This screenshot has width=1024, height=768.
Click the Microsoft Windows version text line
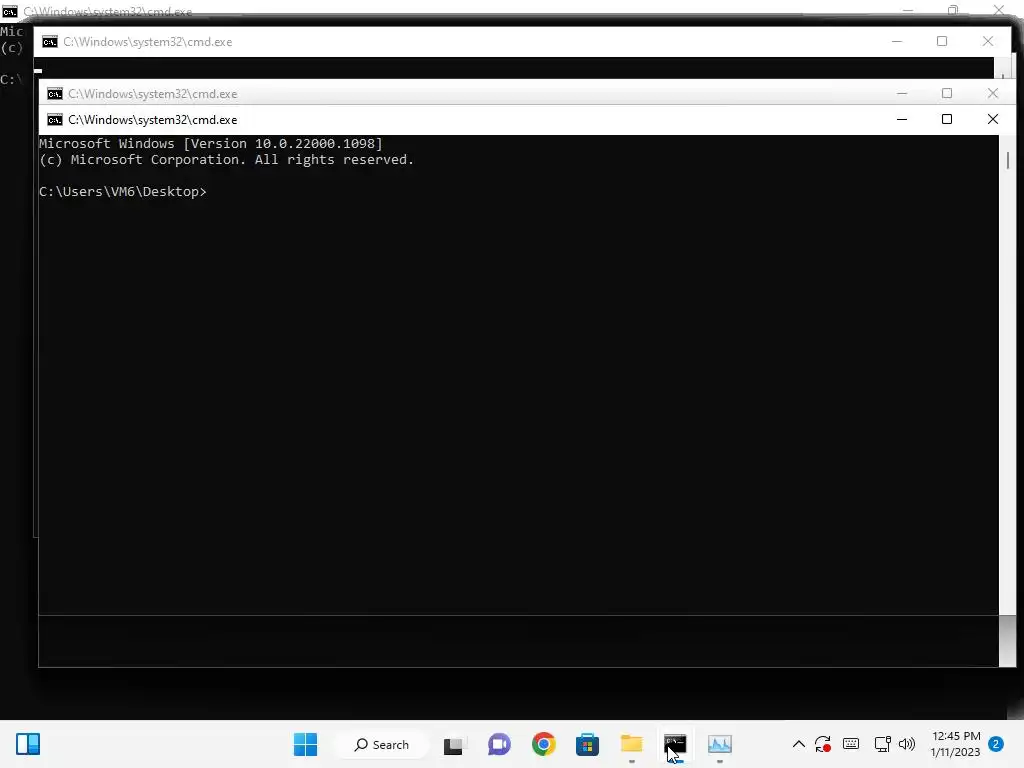(x=211, y=144)
